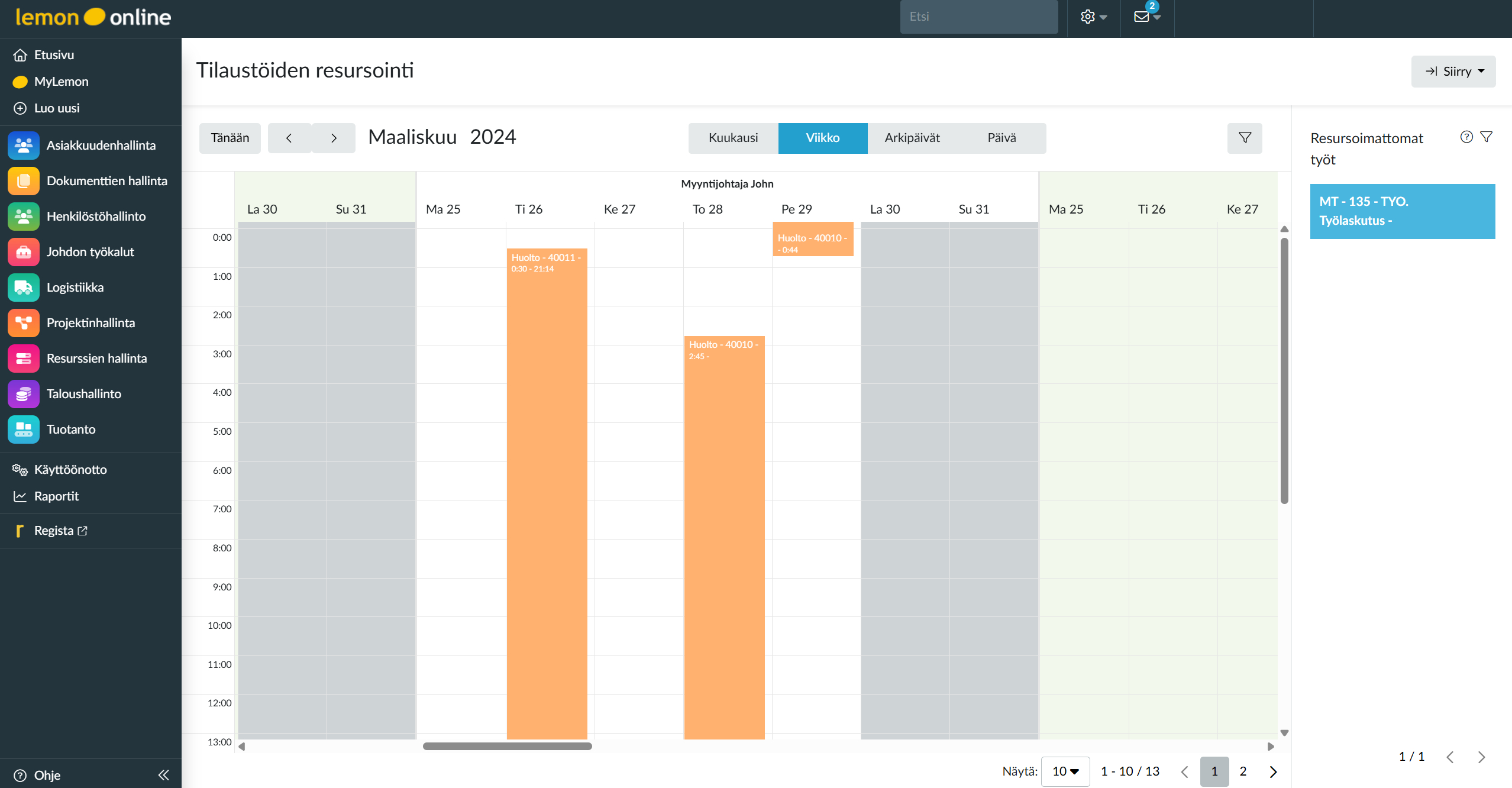
Task: Open the settings gear dropdown
Action: tap(1093, 17)
